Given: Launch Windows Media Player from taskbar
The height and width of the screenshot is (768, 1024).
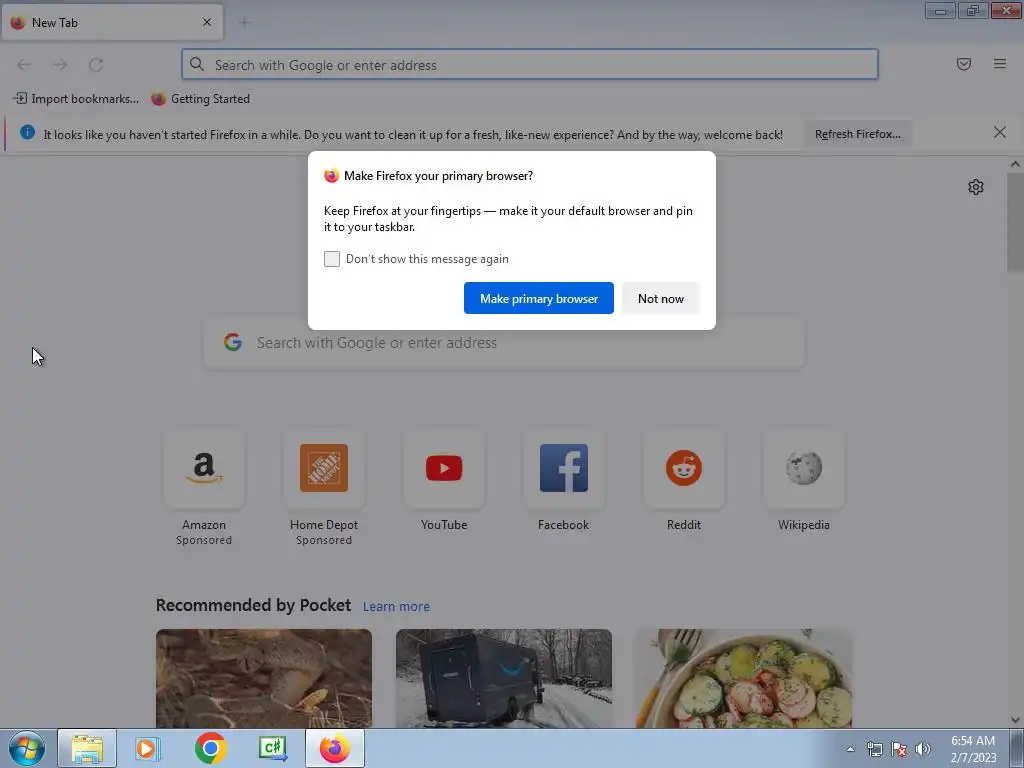Looking at the screenshot, I should click(148, 748).
